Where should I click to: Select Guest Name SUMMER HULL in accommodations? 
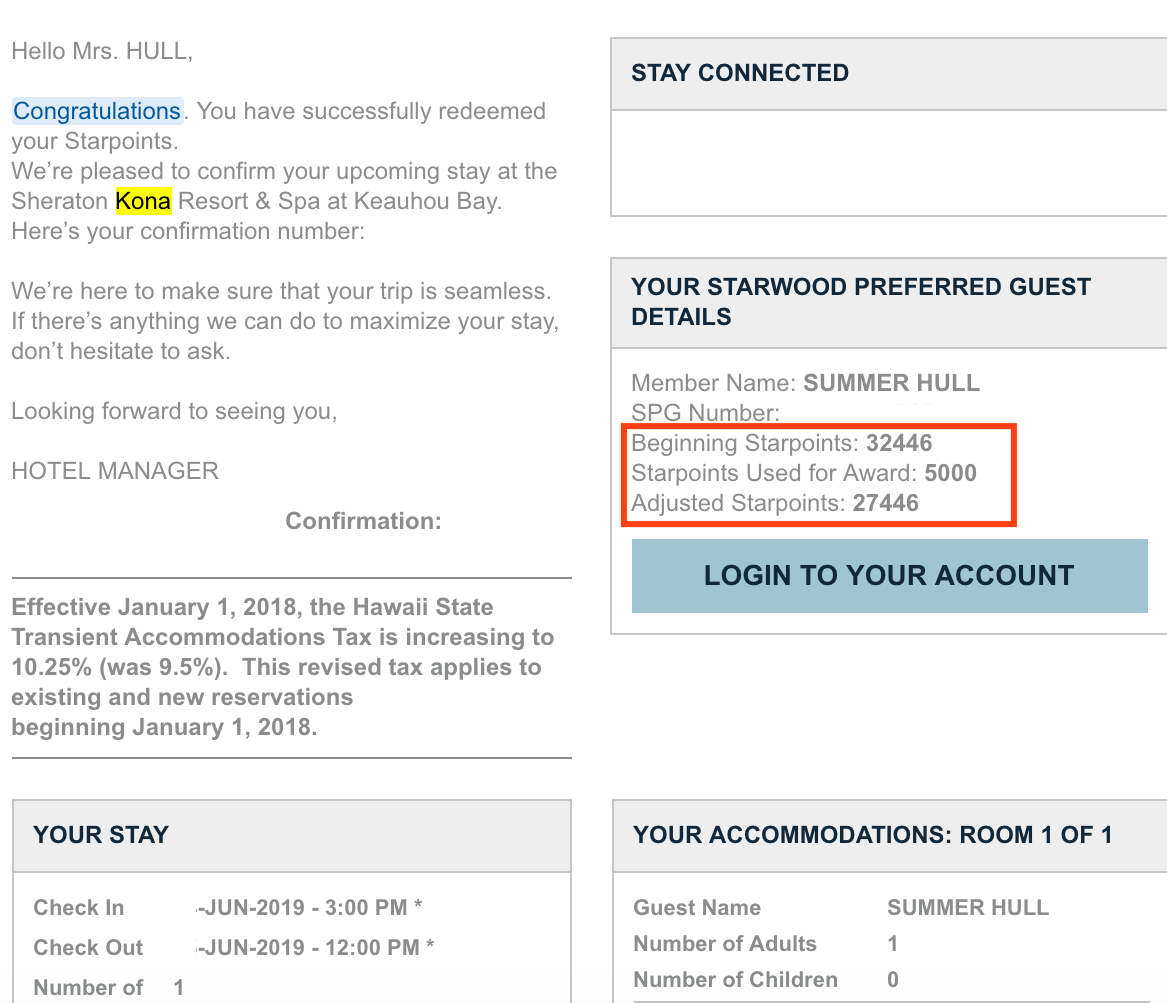coord(968,908)
